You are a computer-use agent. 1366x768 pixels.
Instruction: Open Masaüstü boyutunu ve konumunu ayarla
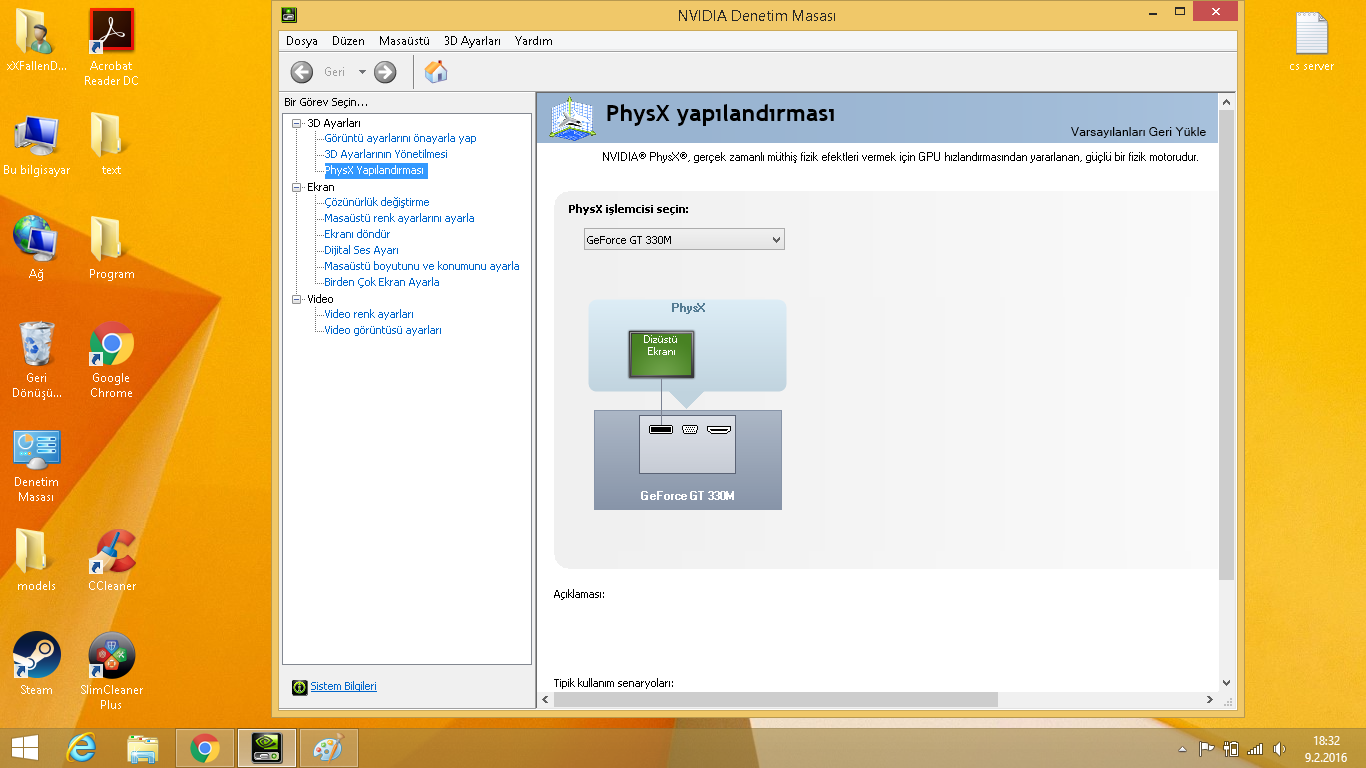tap(422, 266)
